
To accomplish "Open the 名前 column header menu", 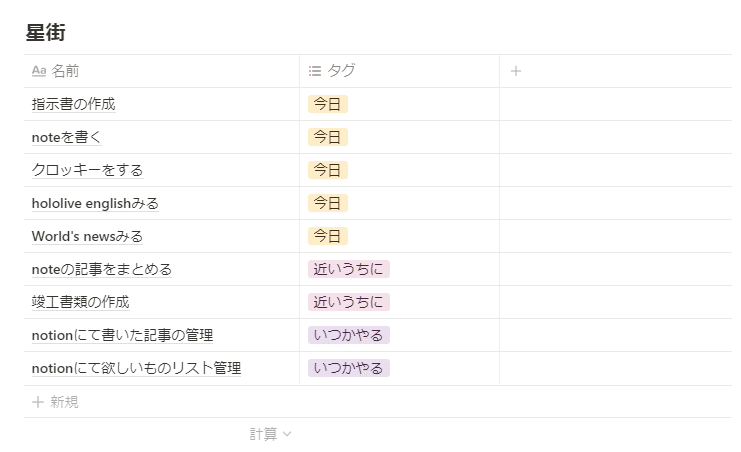I will click(66, 71).
